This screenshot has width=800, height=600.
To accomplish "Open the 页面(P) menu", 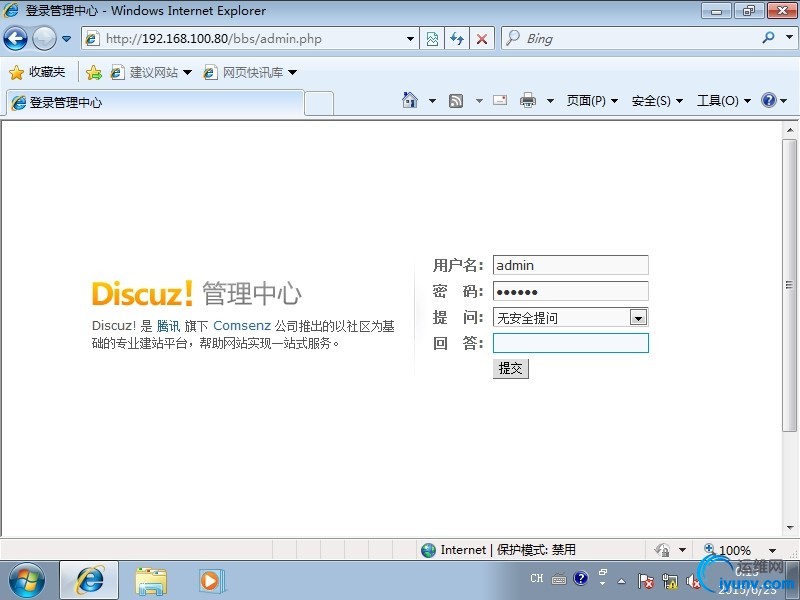I will tap(592, 101).
